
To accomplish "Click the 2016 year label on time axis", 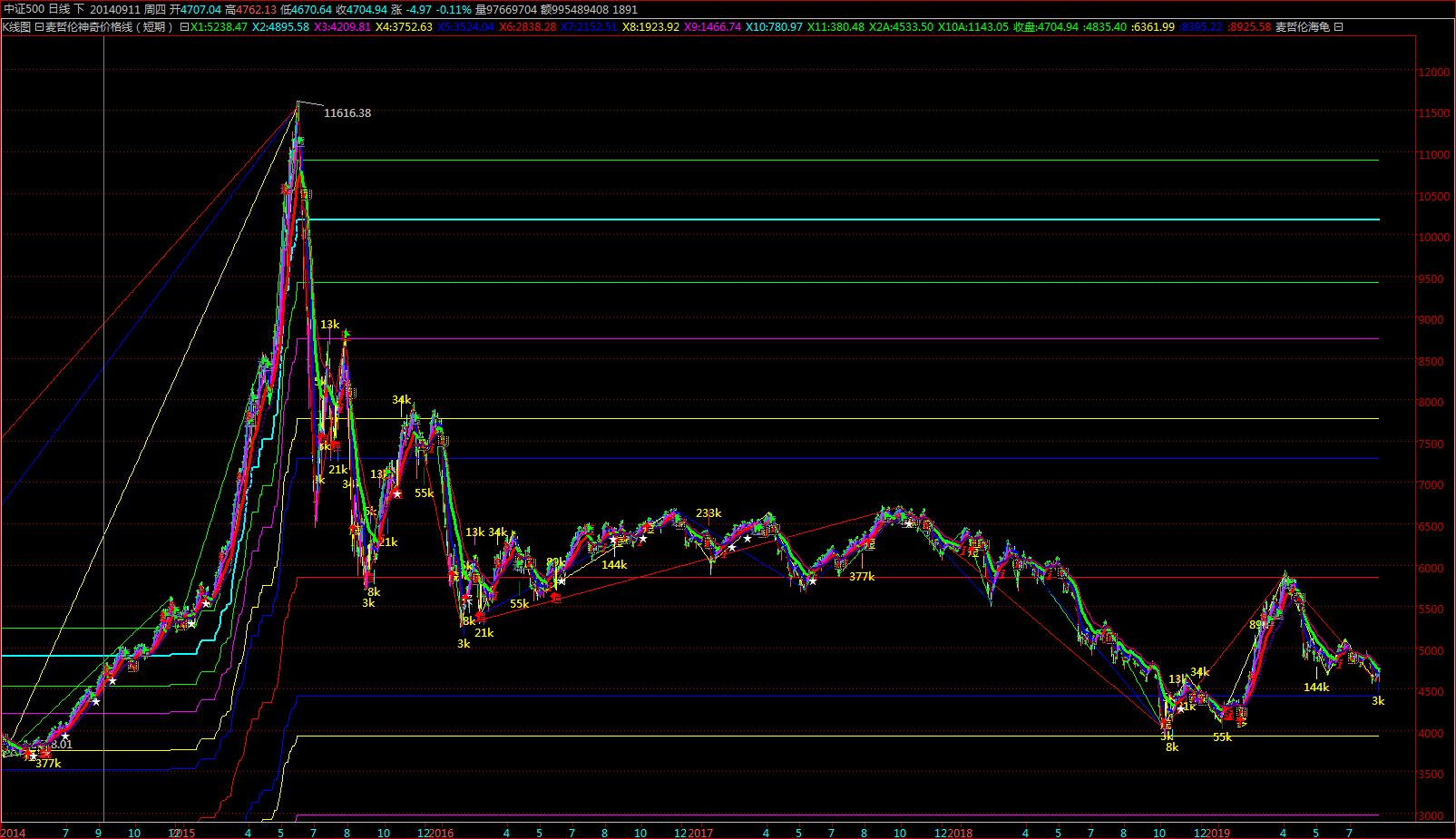I will click(442, 833).
